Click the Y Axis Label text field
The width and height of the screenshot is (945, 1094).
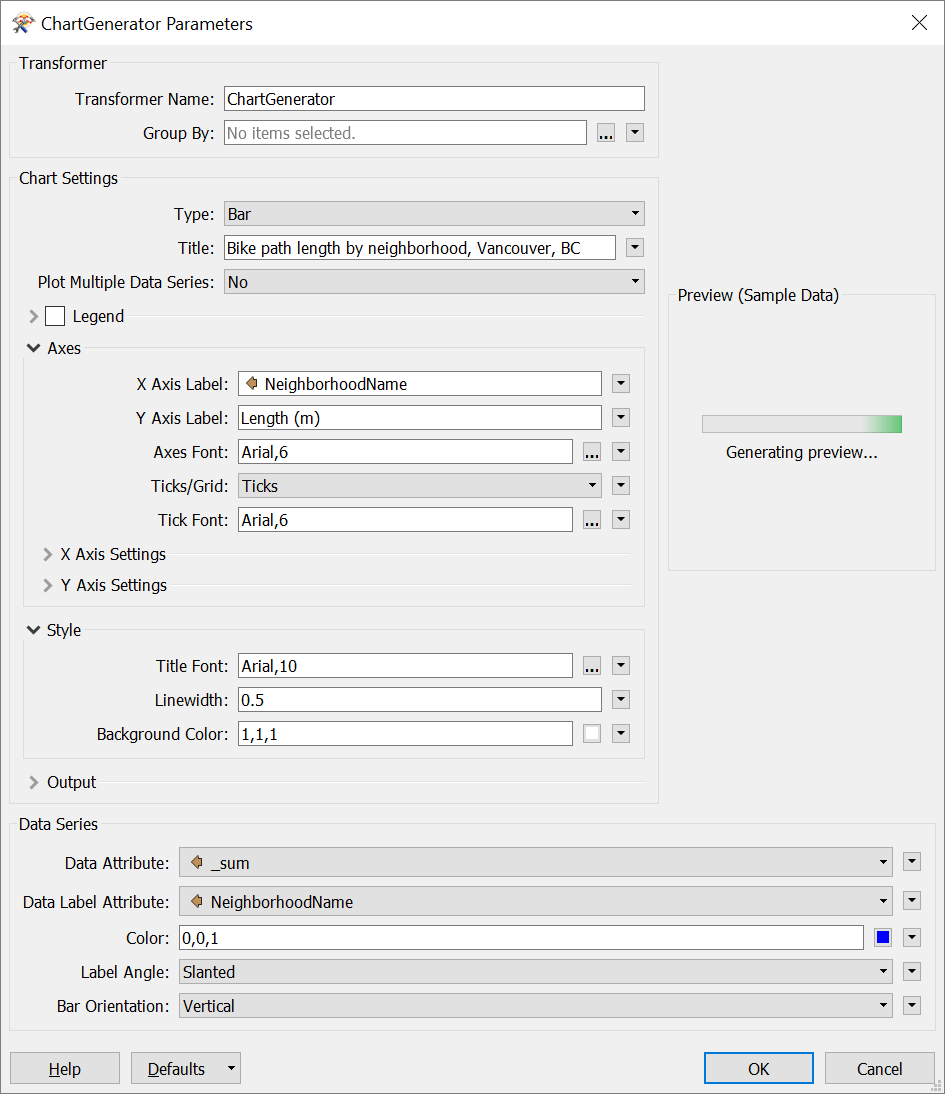[x=419, y=418]
